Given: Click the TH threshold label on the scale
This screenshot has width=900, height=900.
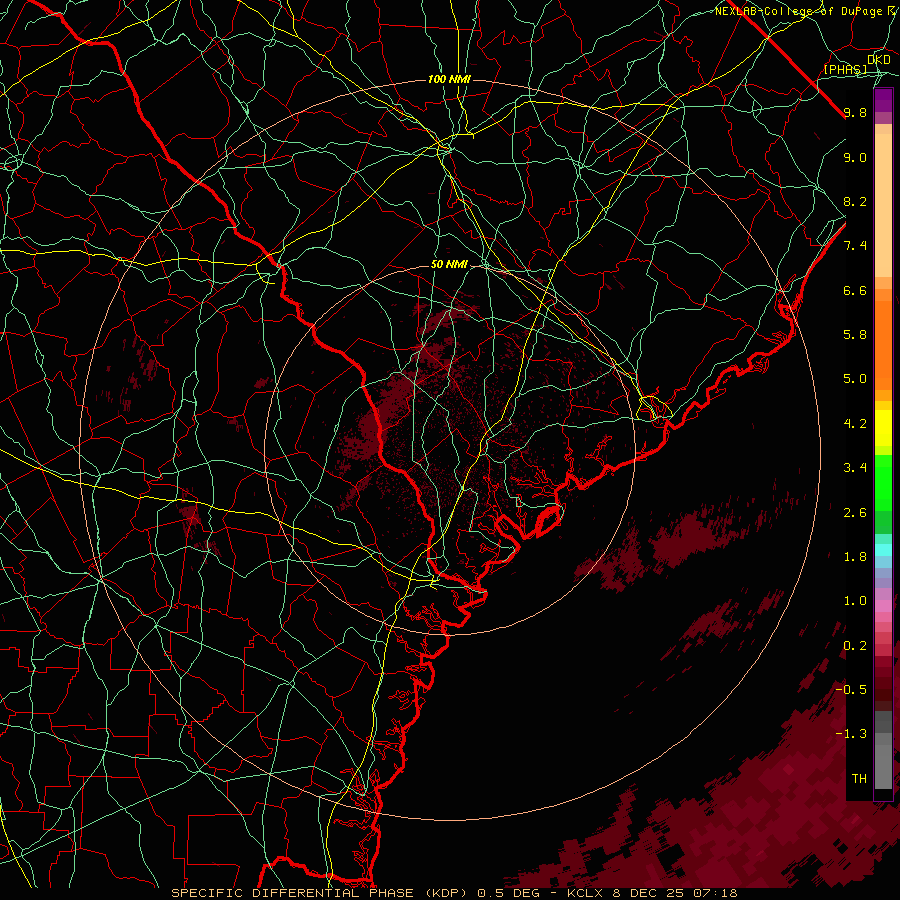Looking at the screenshot, I should pos(859,779).
